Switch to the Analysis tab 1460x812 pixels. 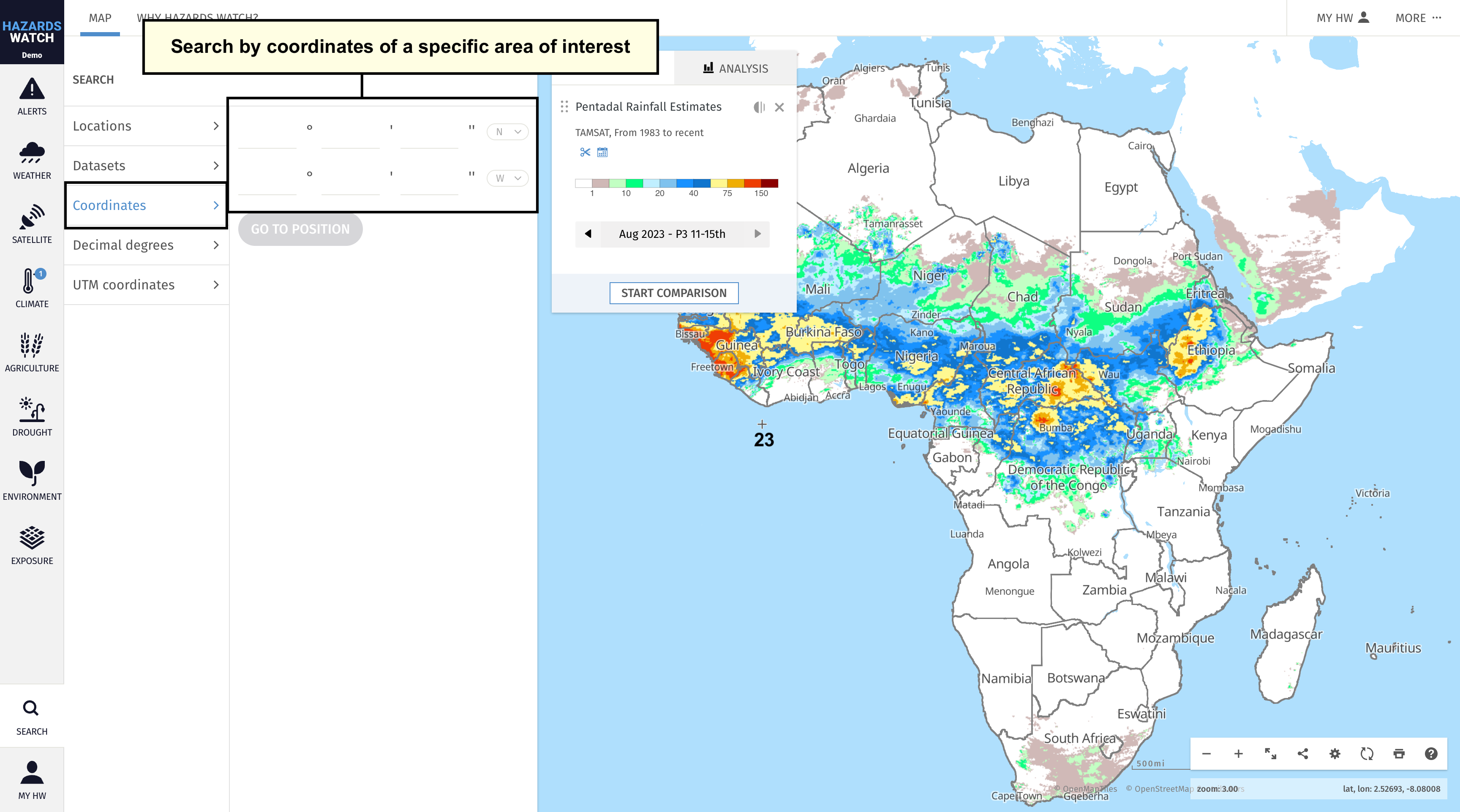coord(735,68)
